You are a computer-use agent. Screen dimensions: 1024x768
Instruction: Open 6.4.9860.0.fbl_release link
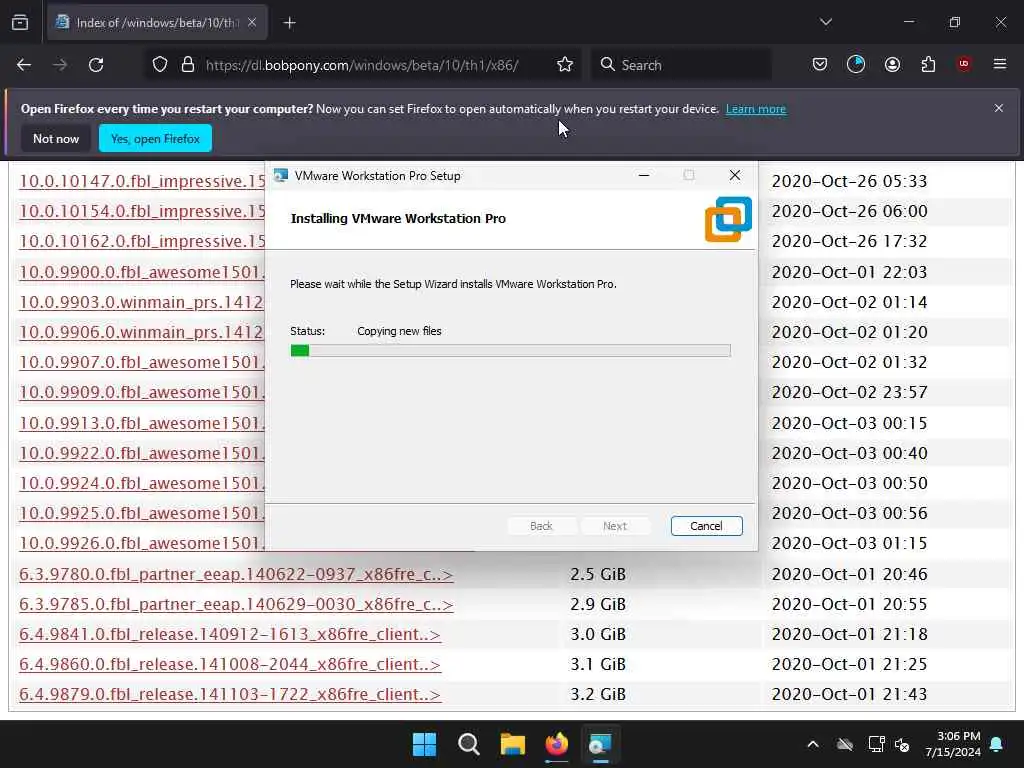point(230,664)
